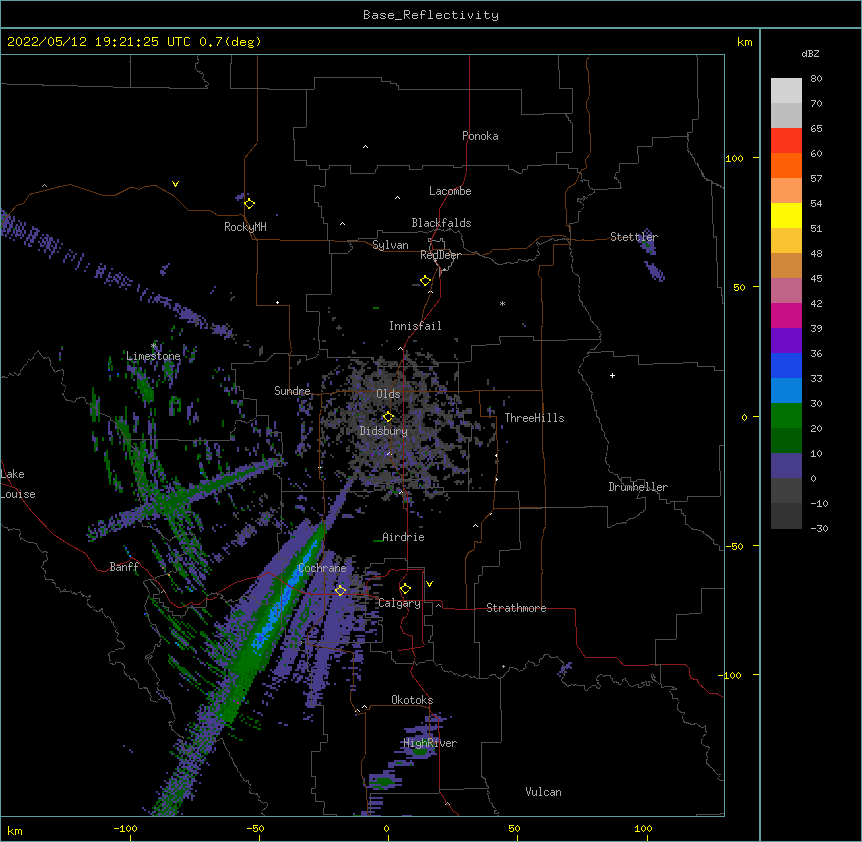Click the Calgary city label
Screen dimensions: 862x842
399,603
